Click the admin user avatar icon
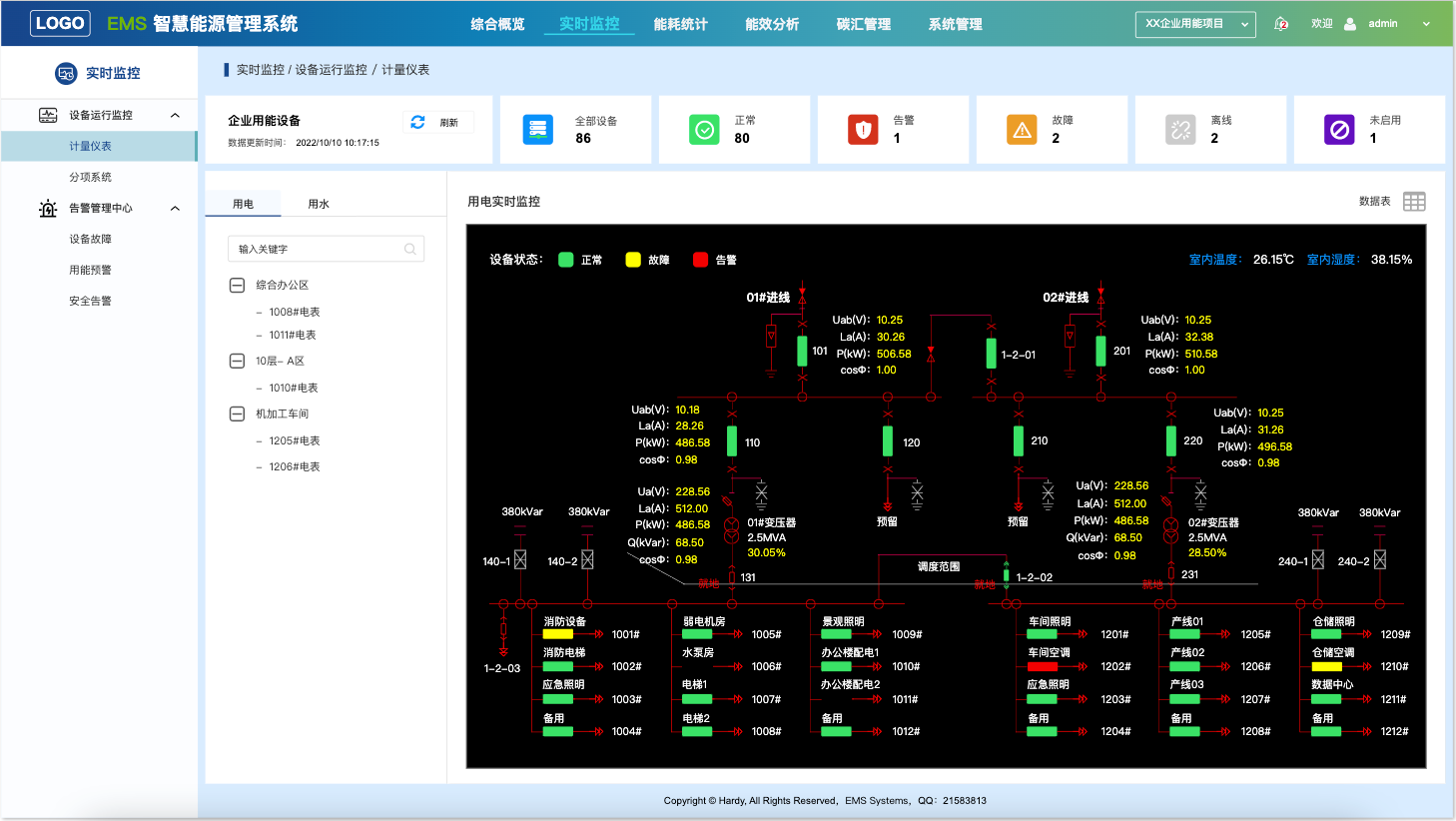 coord(1350,24)
